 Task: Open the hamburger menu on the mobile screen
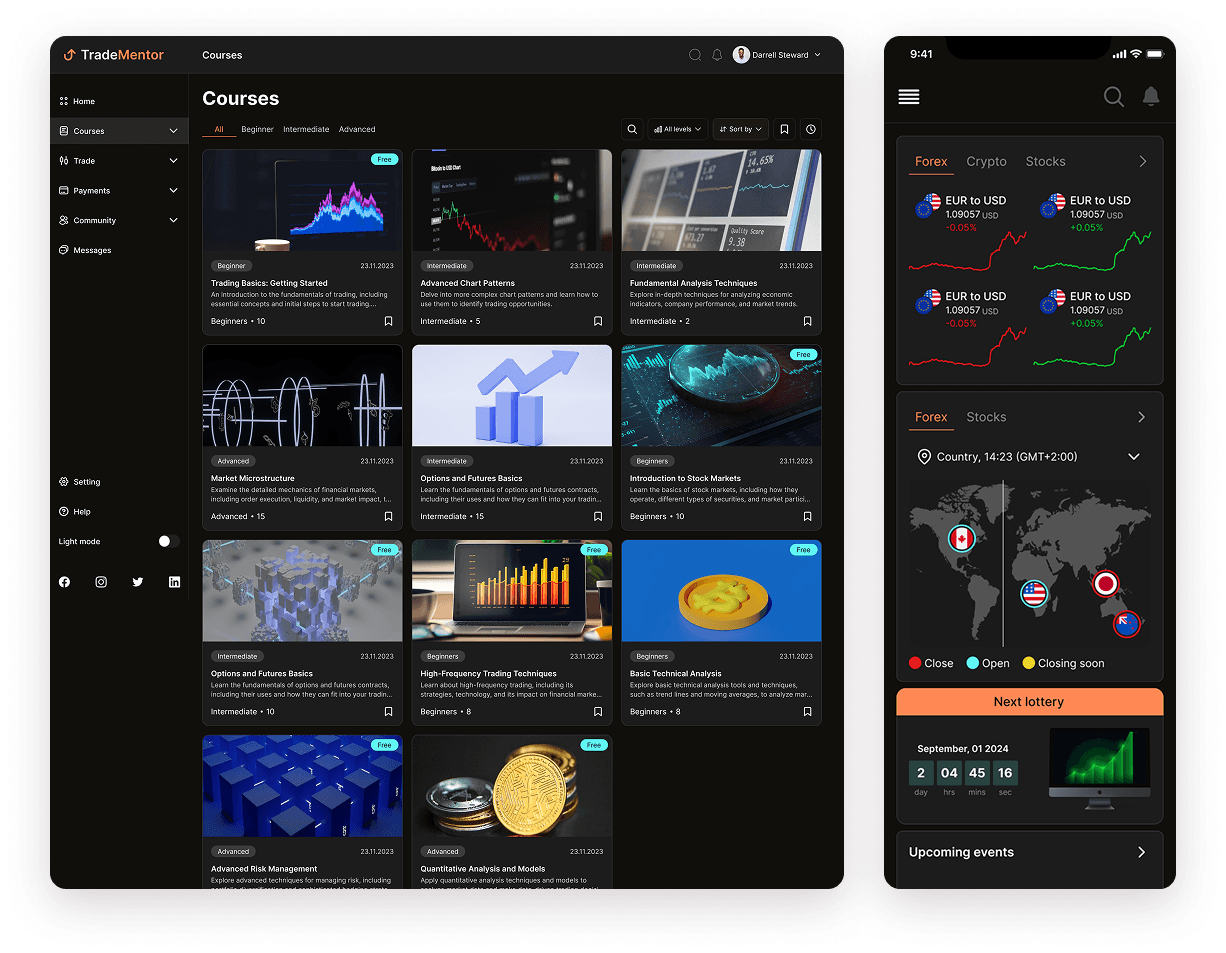click(x=908, y=97)
